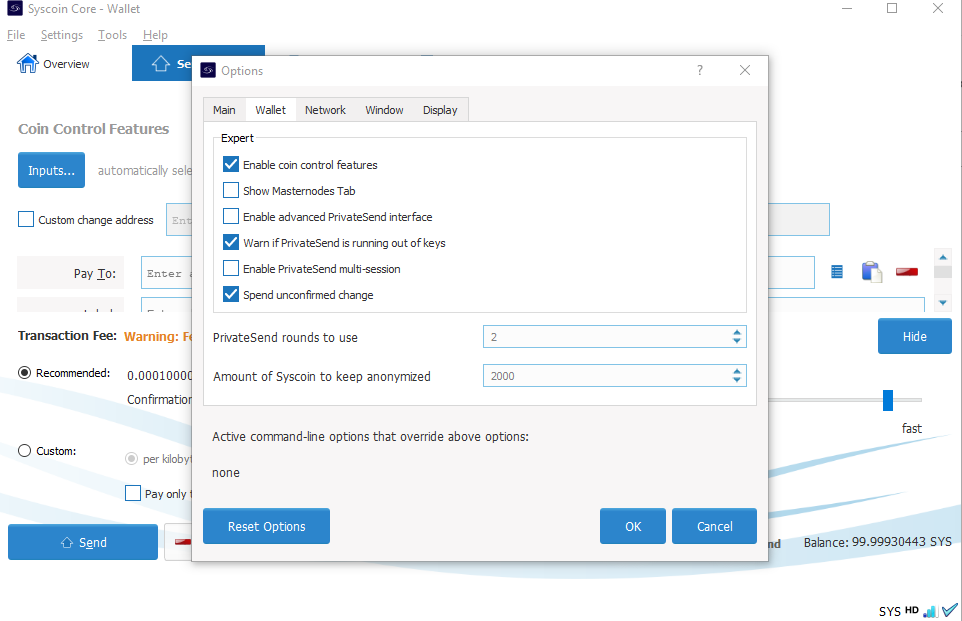This screenshot has width=962, height=621.
Task: Click the Send tab arrow icon
Action: coord(161,63)
